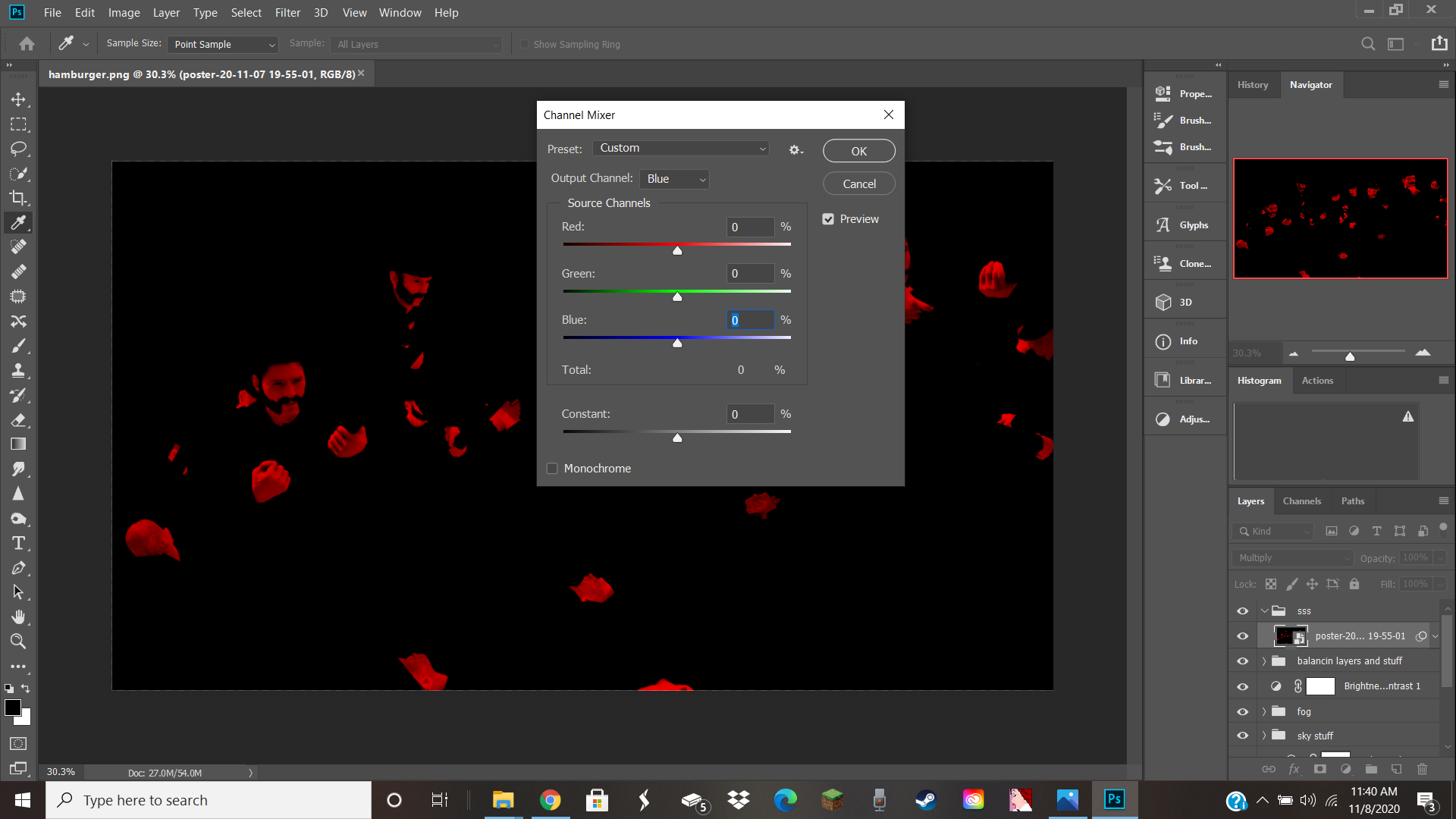Uncheck the Preview checkbox
Image resolution: width=1456 pixels, height=819 pixels.
(x=828, y=219)
